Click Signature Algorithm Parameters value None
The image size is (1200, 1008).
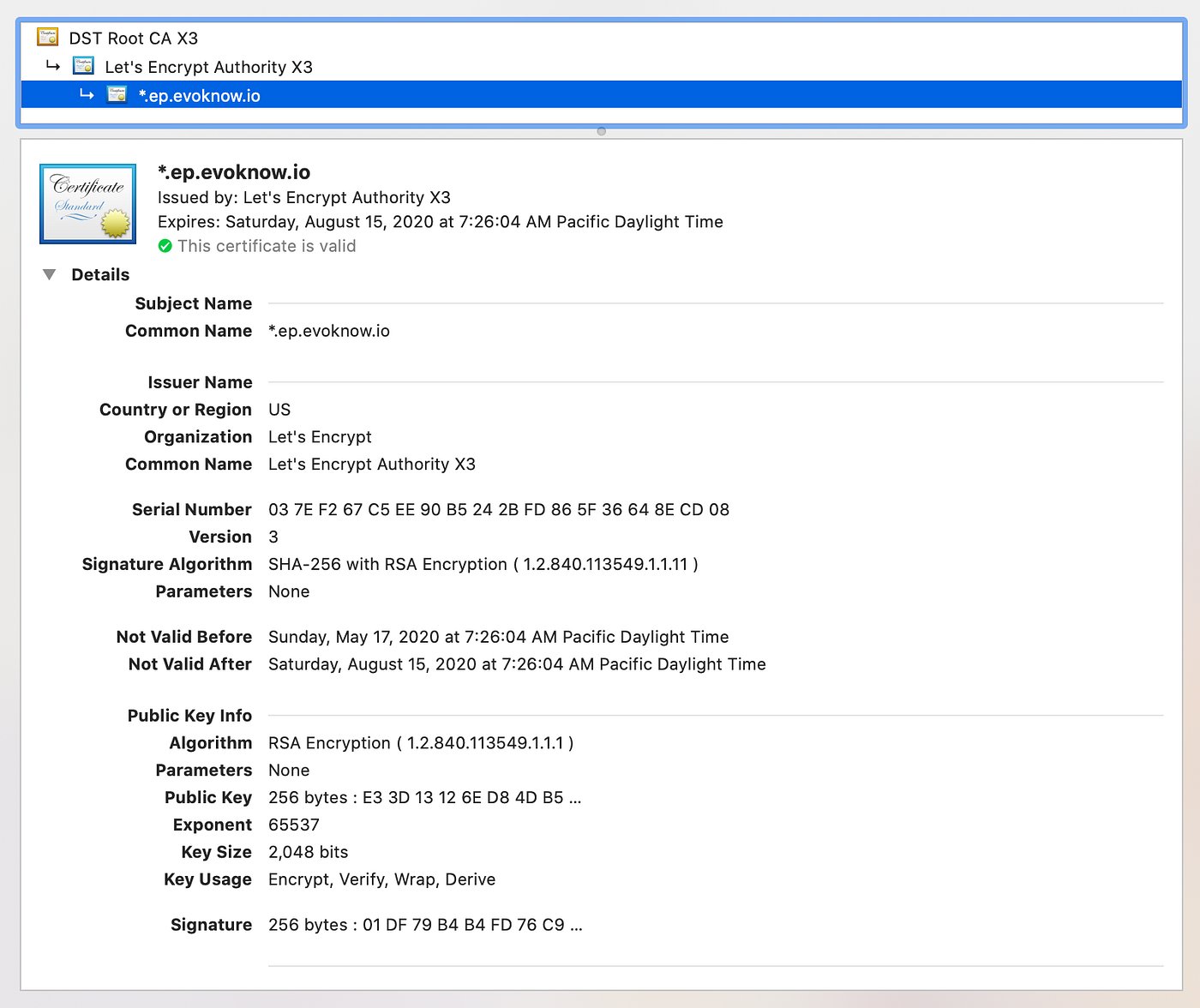click(x=289, y=591)
